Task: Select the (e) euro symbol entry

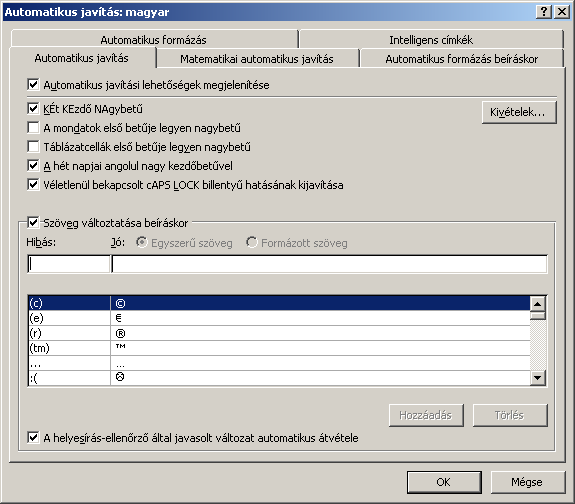Action: (x=279, y=318)
